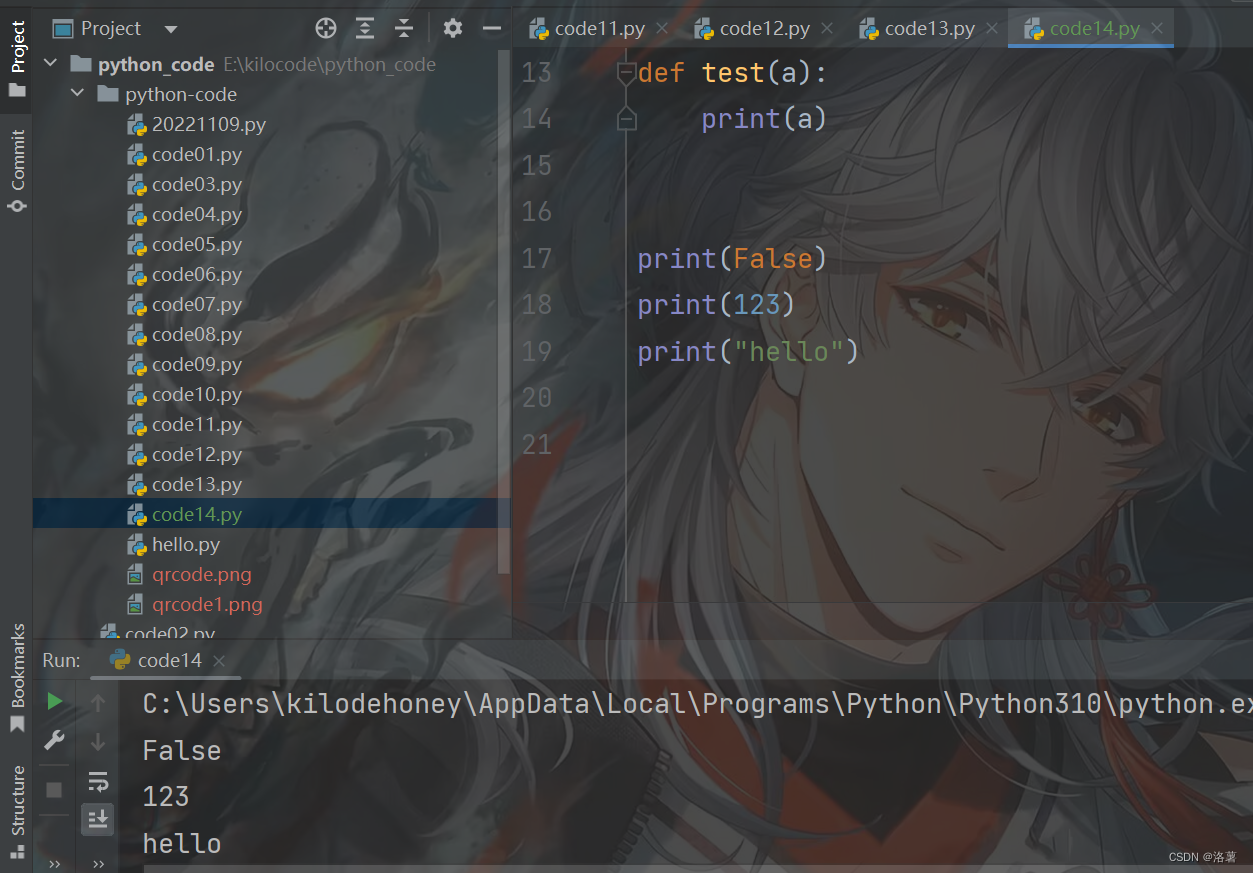Click Down the Stack Trace arrow

[98, 741]
